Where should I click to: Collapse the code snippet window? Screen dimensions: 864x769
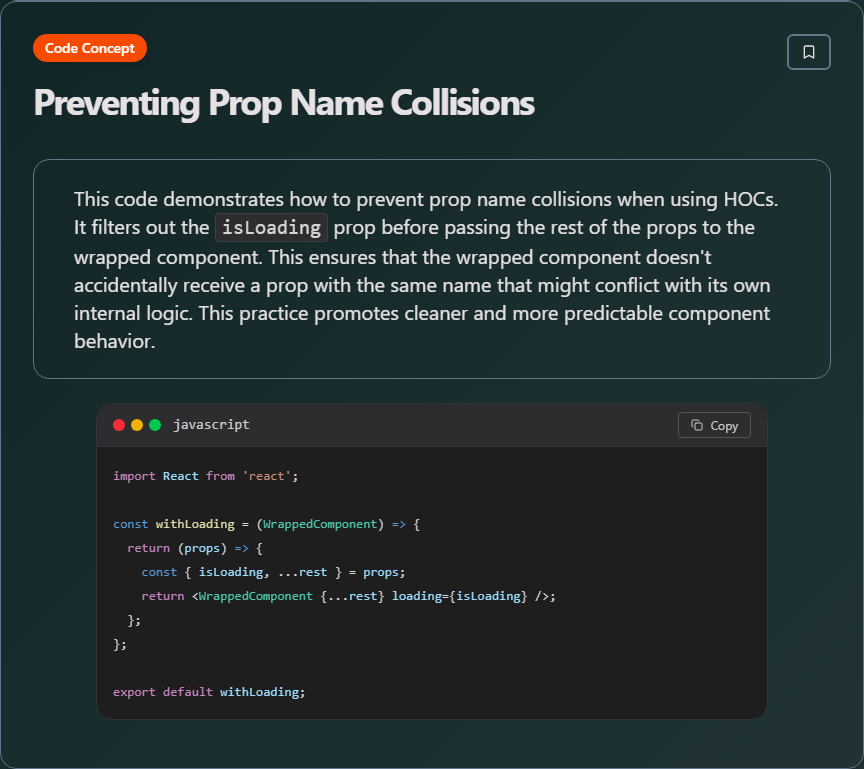click(x=430, y=424)
